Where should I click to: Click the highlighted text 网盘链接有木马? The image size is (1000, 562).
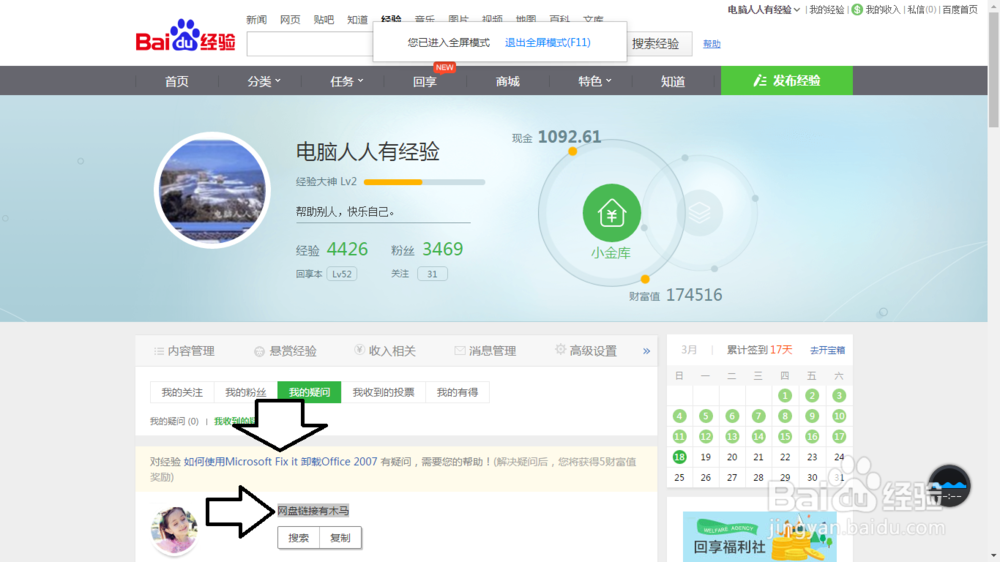[313, 510]
